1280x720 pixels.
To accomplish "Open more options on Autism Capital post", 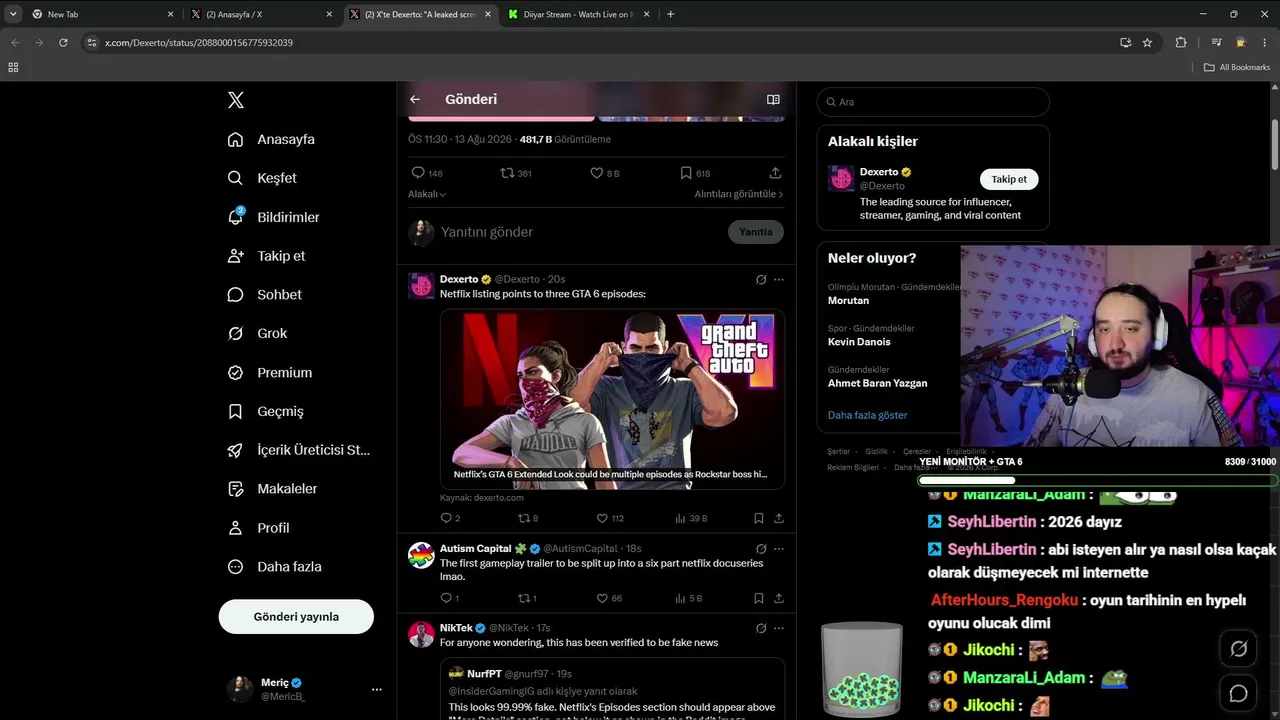I will (779, 549).
